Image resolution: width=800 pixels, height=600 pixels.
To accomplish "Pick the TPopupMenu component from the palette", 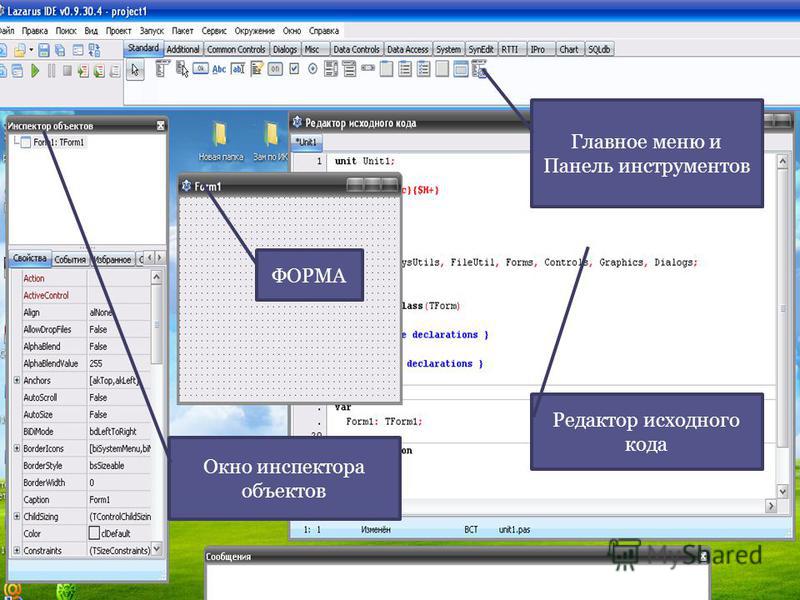I will click(182, 68).
